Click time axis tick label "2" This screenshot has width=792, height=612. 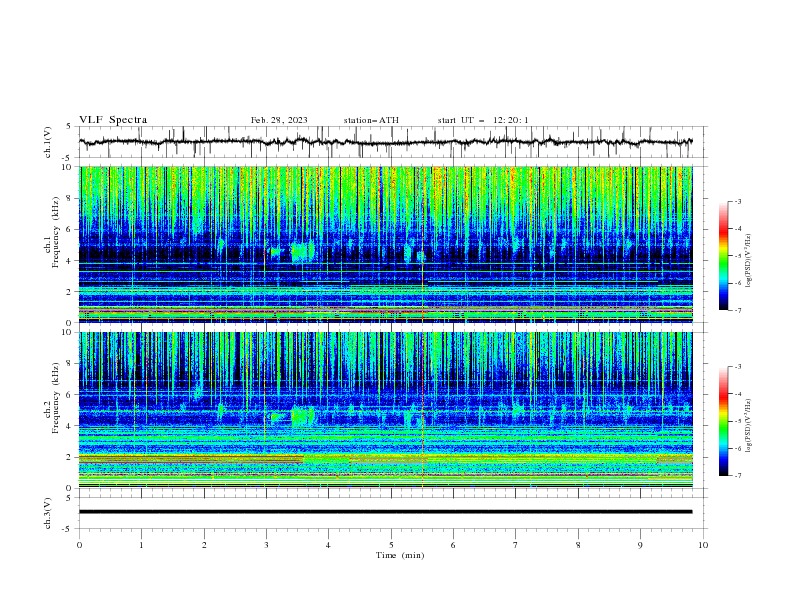tap(204, 545)
